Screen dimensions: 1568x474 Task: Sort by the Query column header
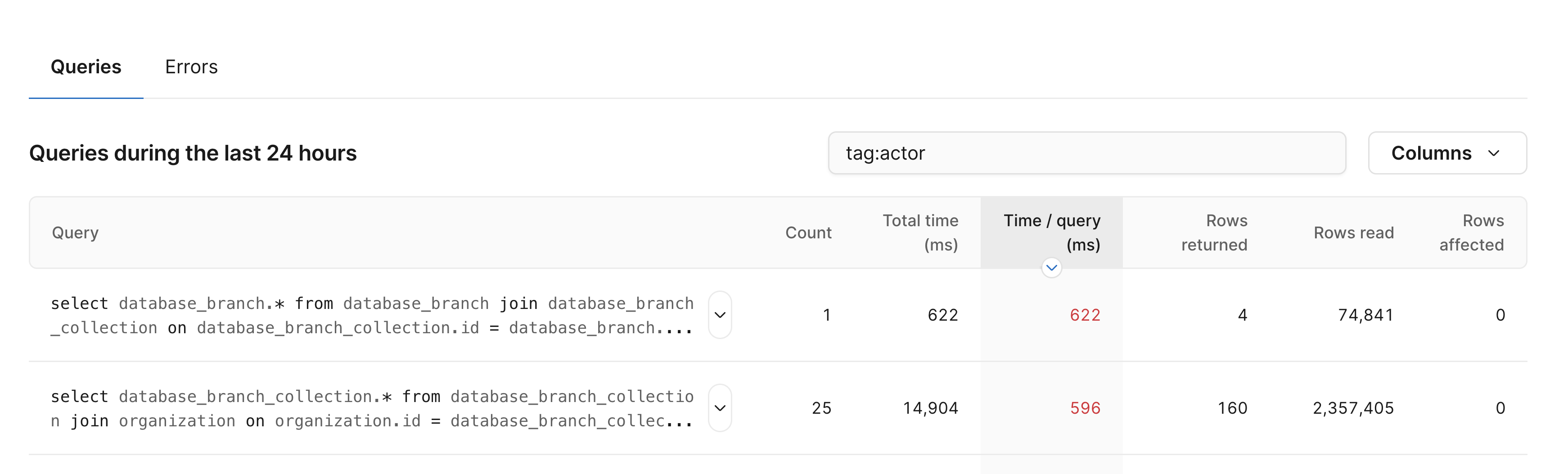click(76, 233)
